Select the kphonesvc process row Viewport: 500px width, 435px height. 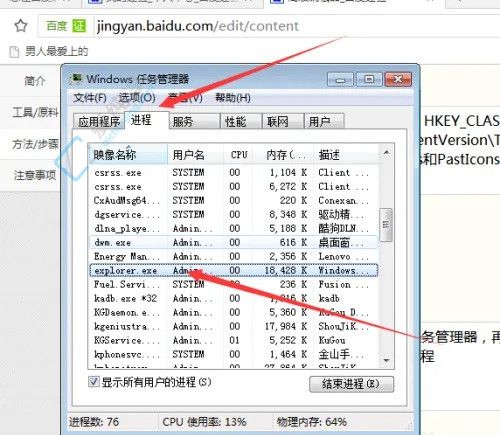(233, 355)
